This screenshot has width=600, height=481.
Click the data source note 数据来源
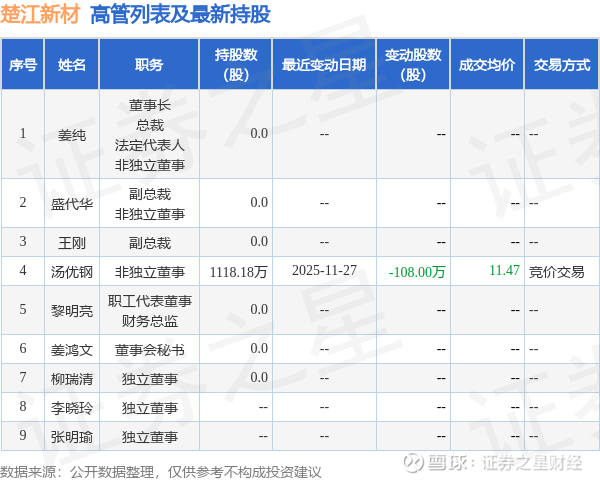click(x=161, y=472)
